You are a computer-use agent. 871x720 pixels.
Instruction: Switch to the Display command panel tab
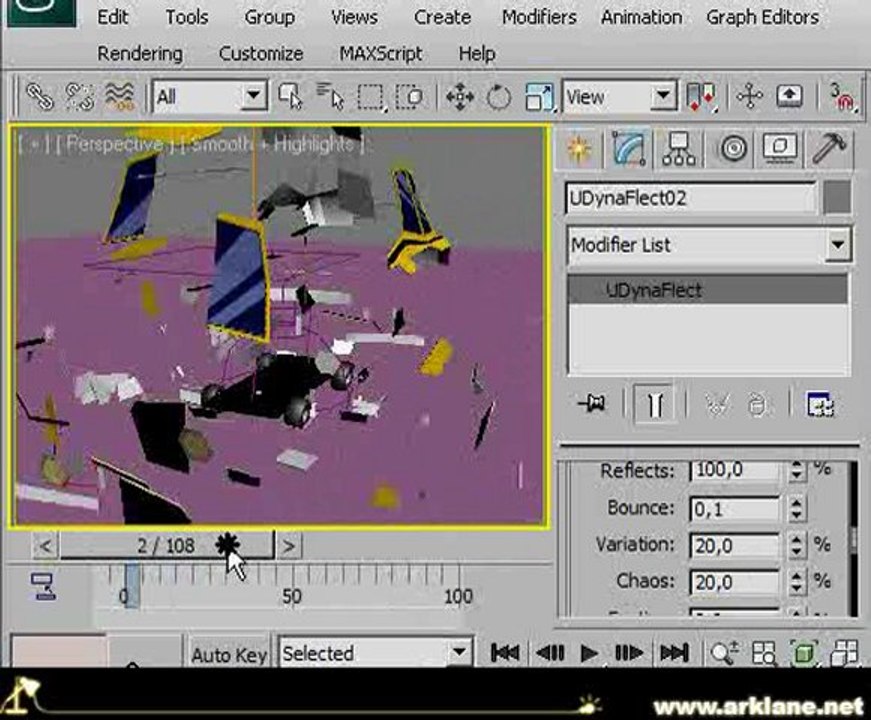click(x=780, y=149)
